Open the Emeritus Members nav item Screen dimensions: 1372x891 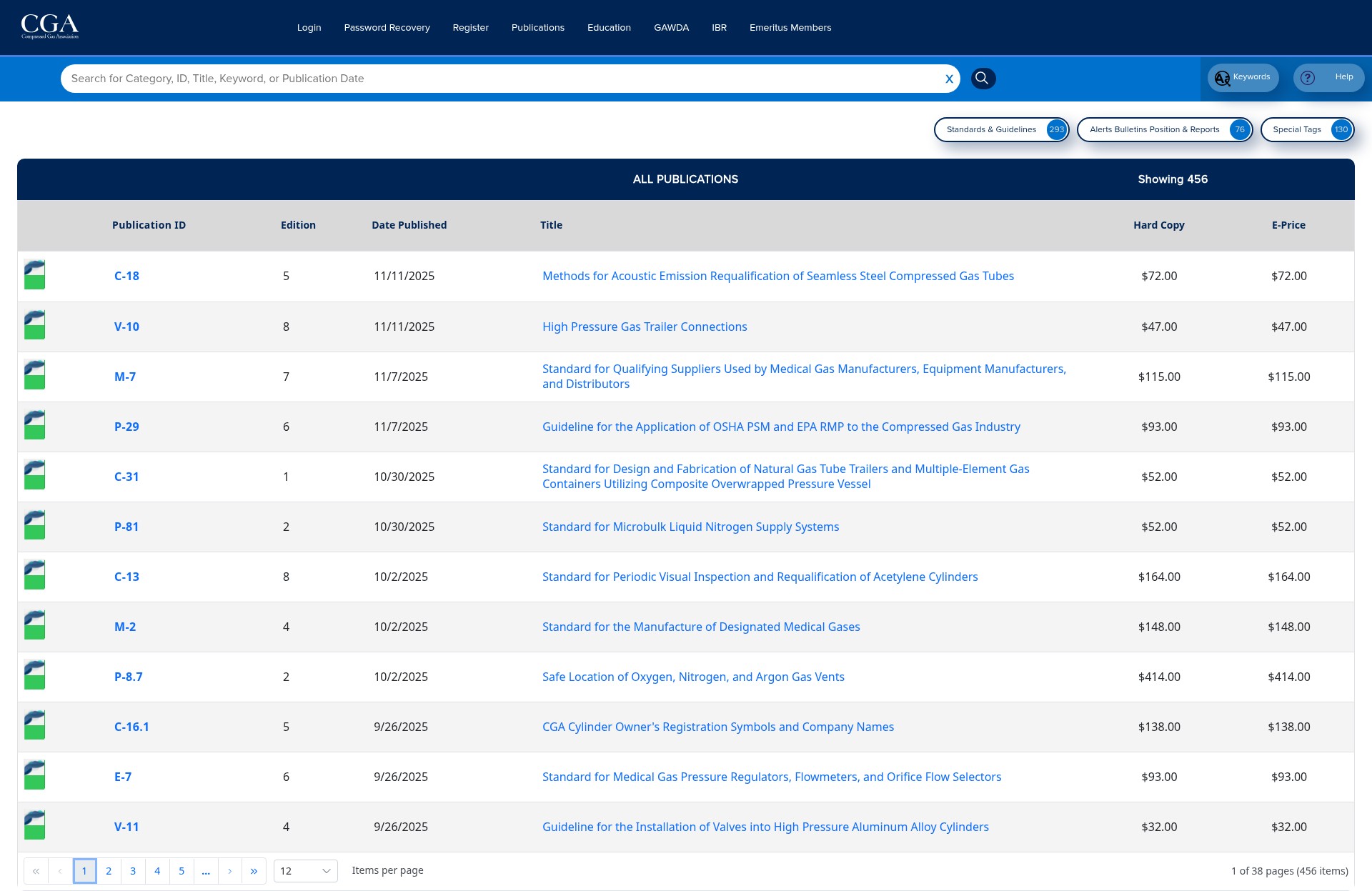[790, 27]
